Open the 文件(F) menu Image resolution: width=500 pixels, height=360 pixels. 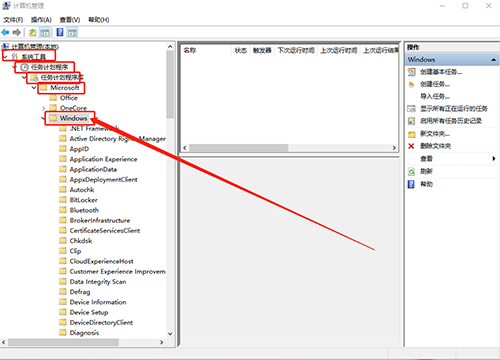(x=13, y=20)
